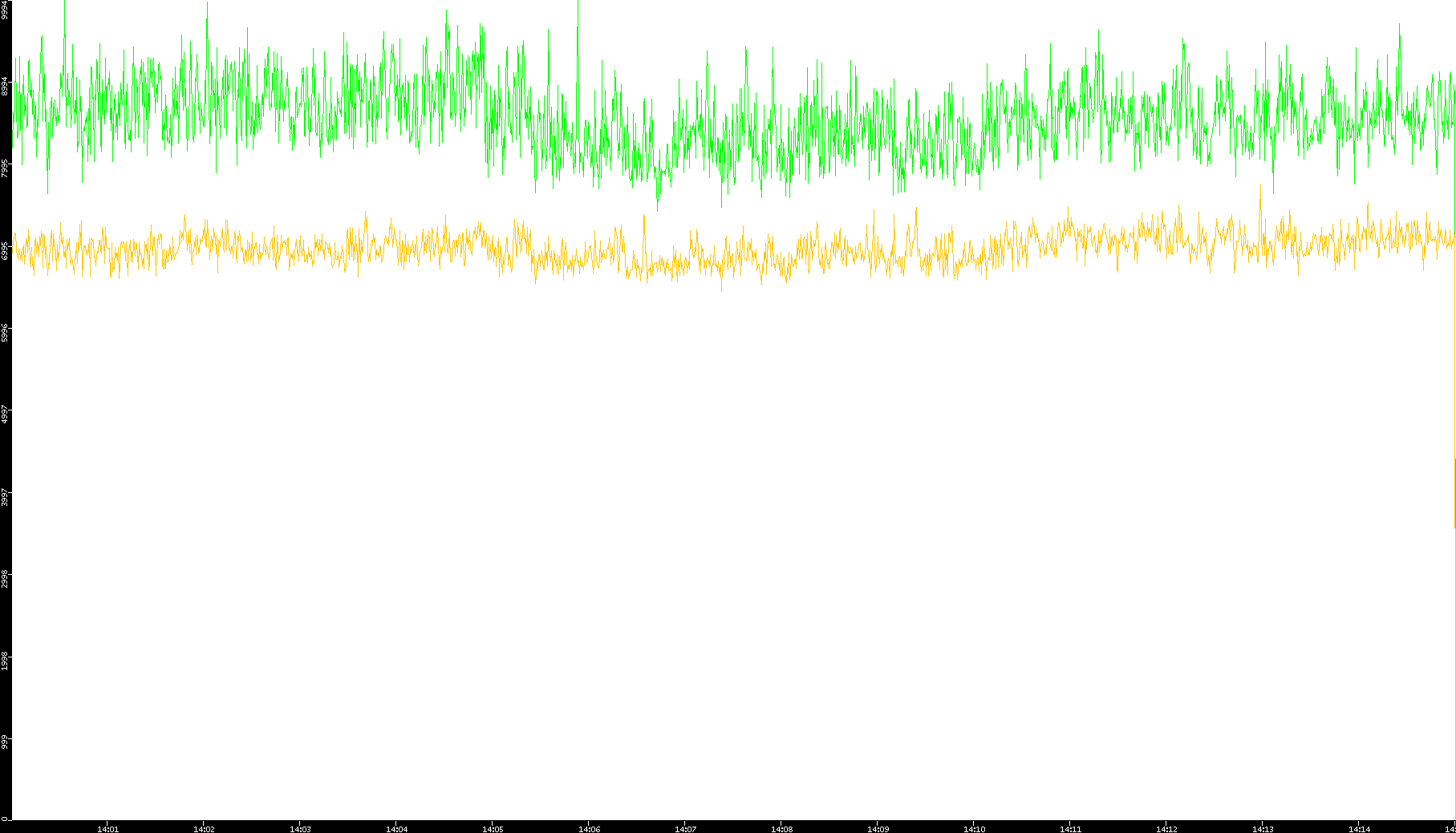Click the 14:14 time axis label

coord(1359,828)
